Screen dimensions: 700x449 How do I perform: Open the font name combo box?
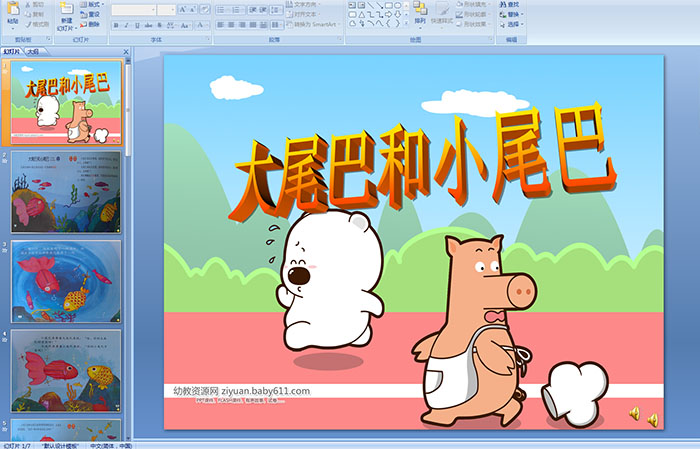[x=133, y=10]
